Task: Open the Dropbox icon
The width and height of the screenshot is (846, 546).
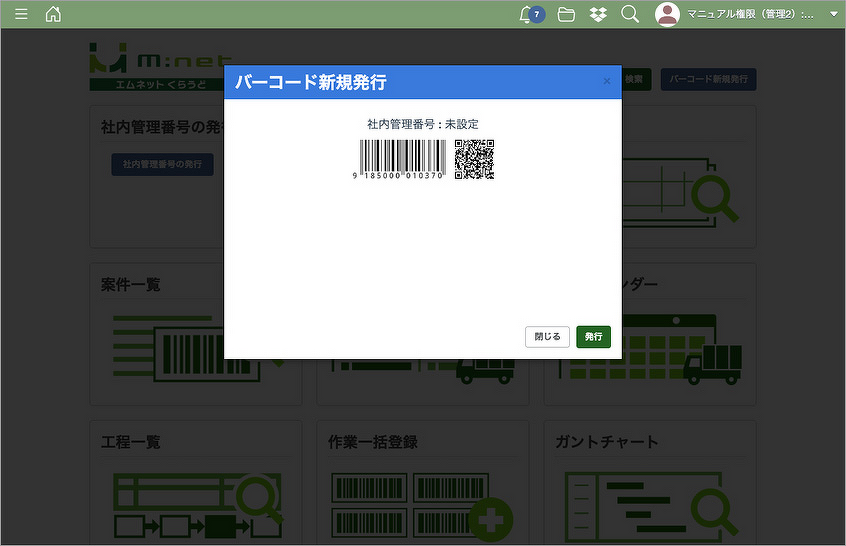Action: (598, 15)
